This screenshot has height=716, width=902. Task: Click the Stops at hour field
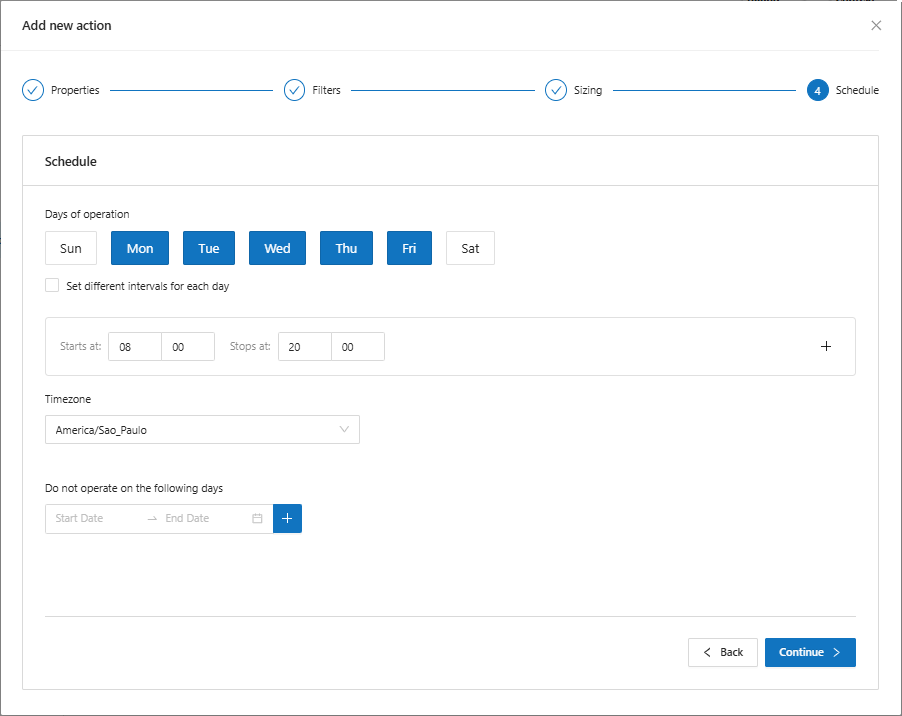[304, 347]
